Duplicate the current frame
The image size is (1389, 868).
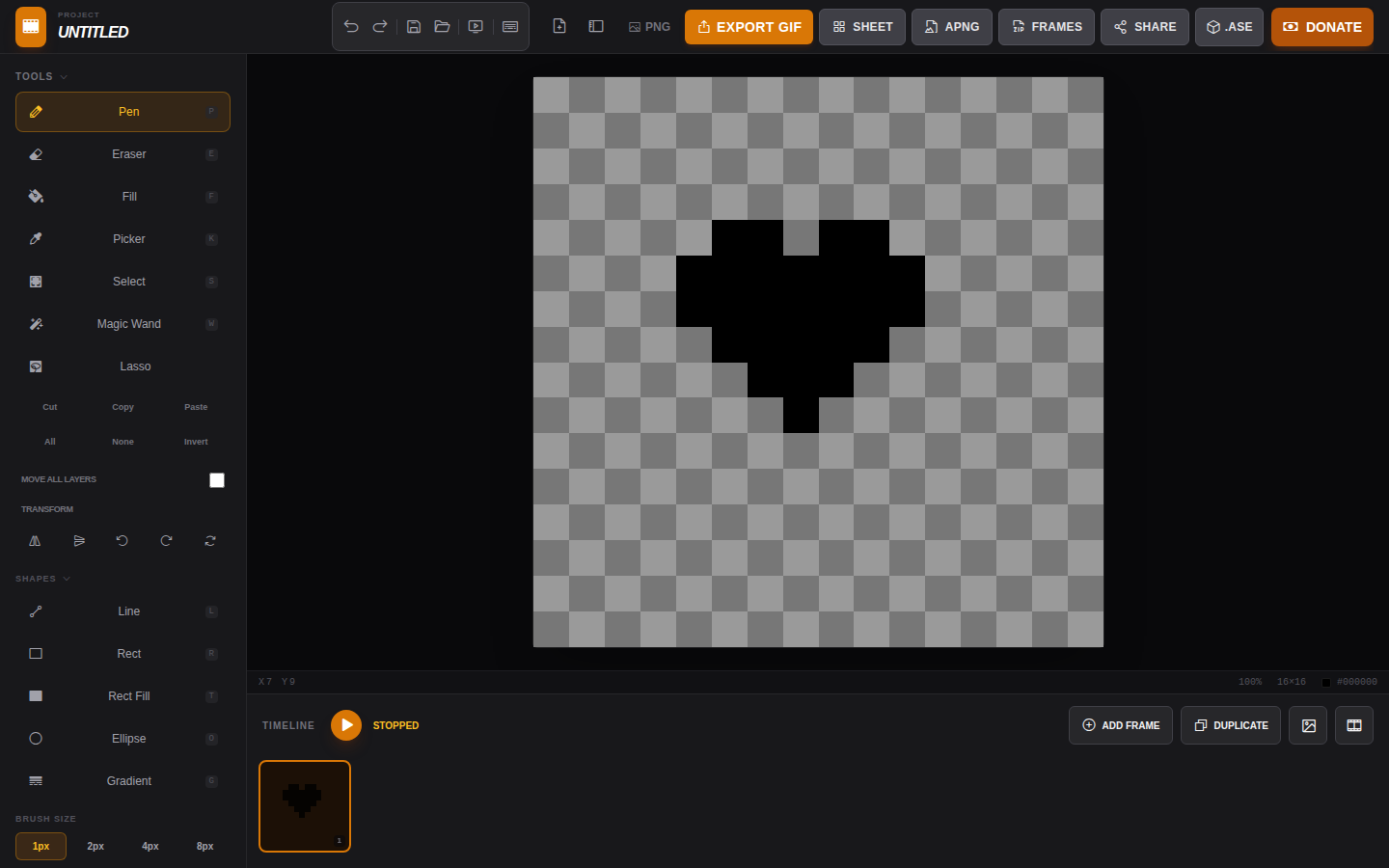coord(1231,725)
